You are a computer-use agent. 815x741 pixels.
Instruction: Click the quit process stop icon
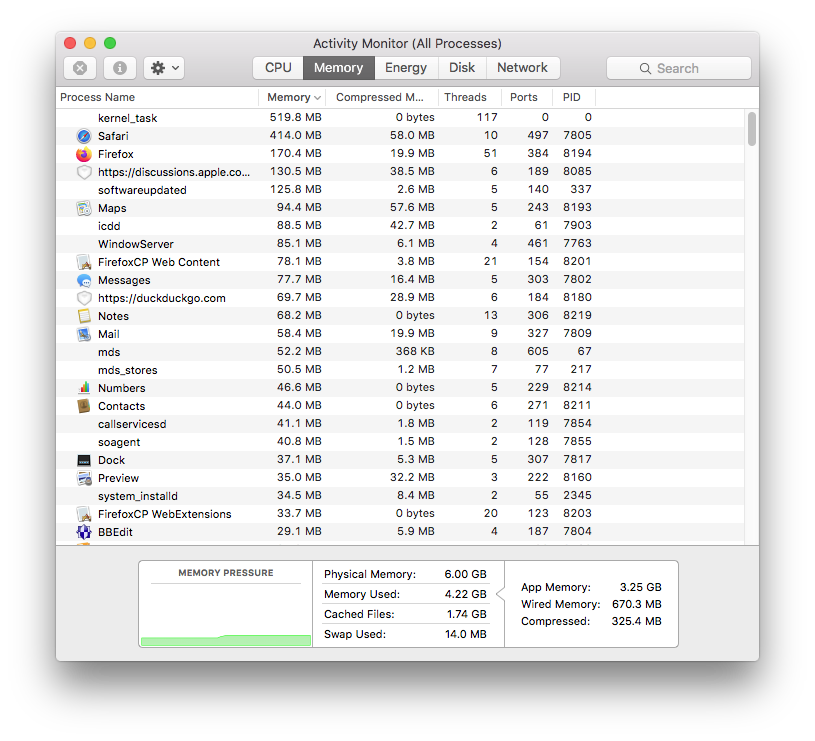tap(80, 68)
